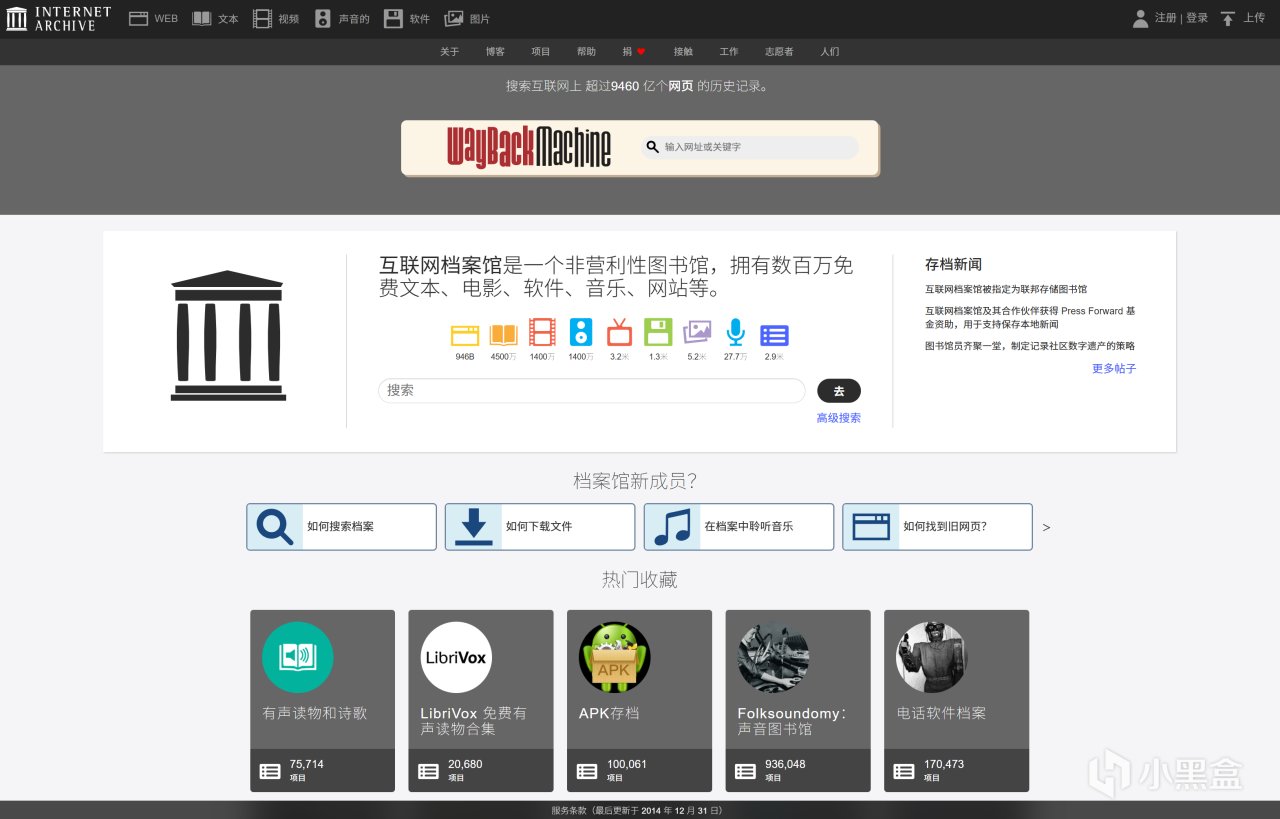The width and height of the screenshot is (1280, 819).
Task: Click the 100,061 item count text
Action: click(627, 764)
